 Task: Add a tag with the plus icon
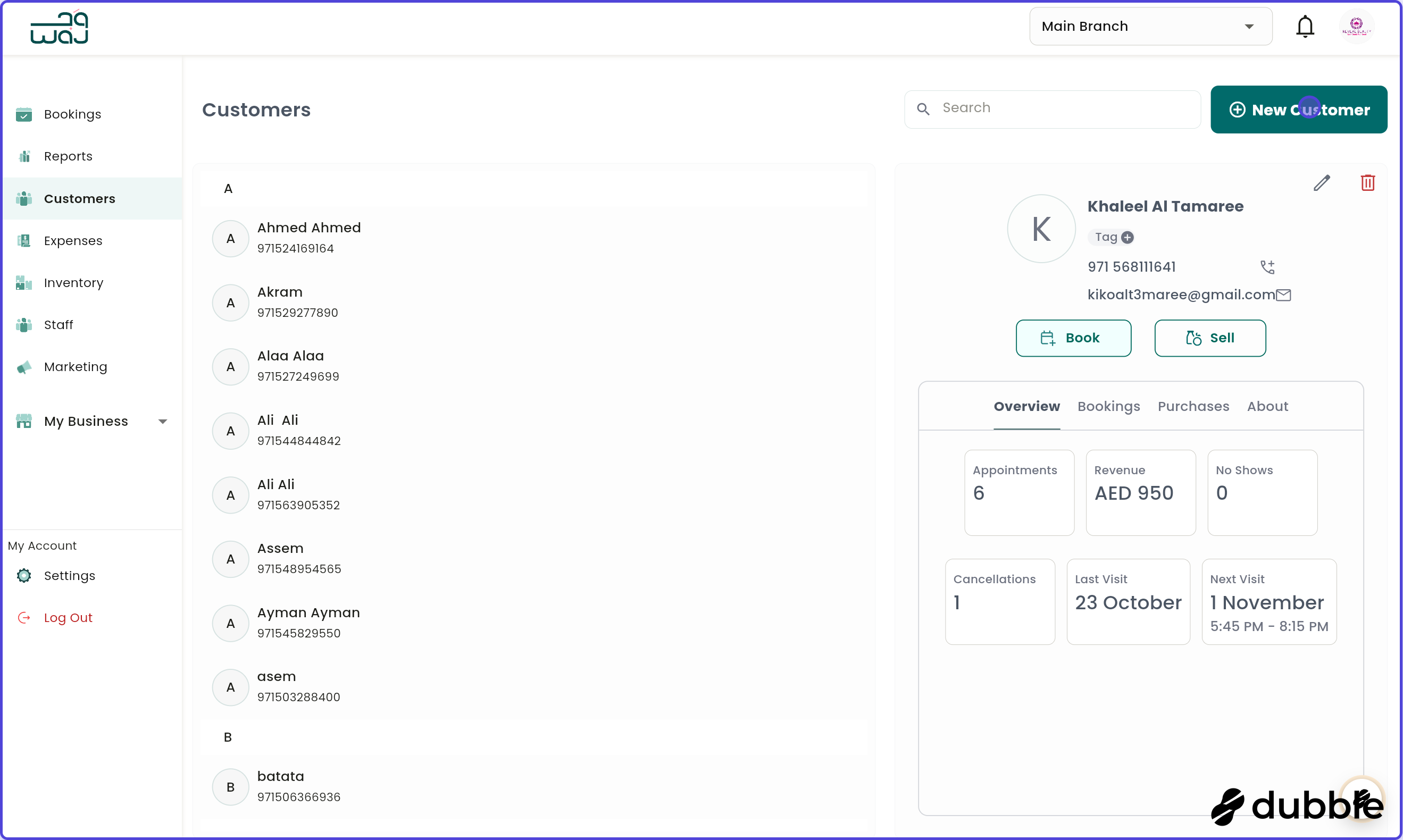[1128, 237]
